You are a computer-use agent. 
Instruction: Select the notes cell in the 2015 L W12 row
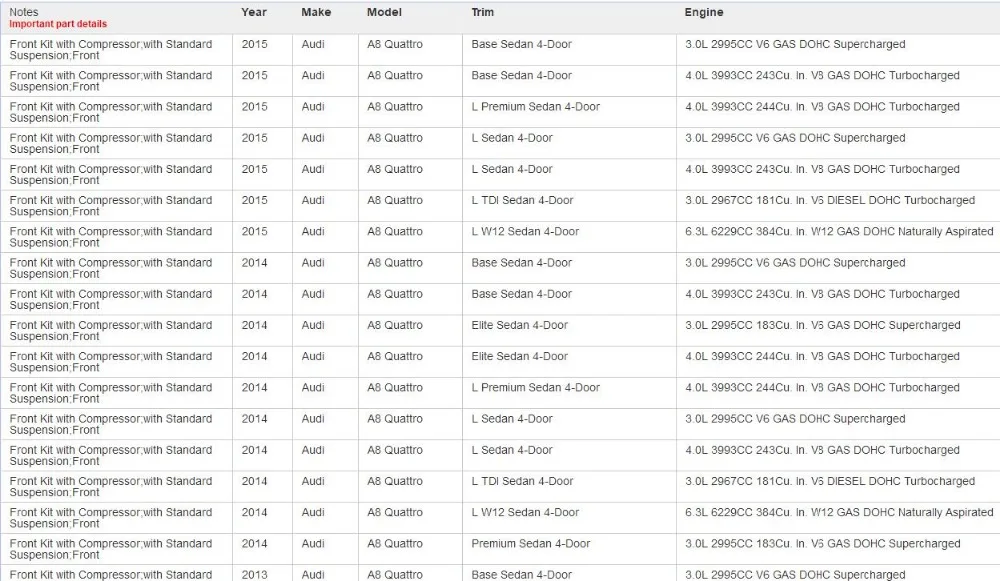(x=111, y=237)
